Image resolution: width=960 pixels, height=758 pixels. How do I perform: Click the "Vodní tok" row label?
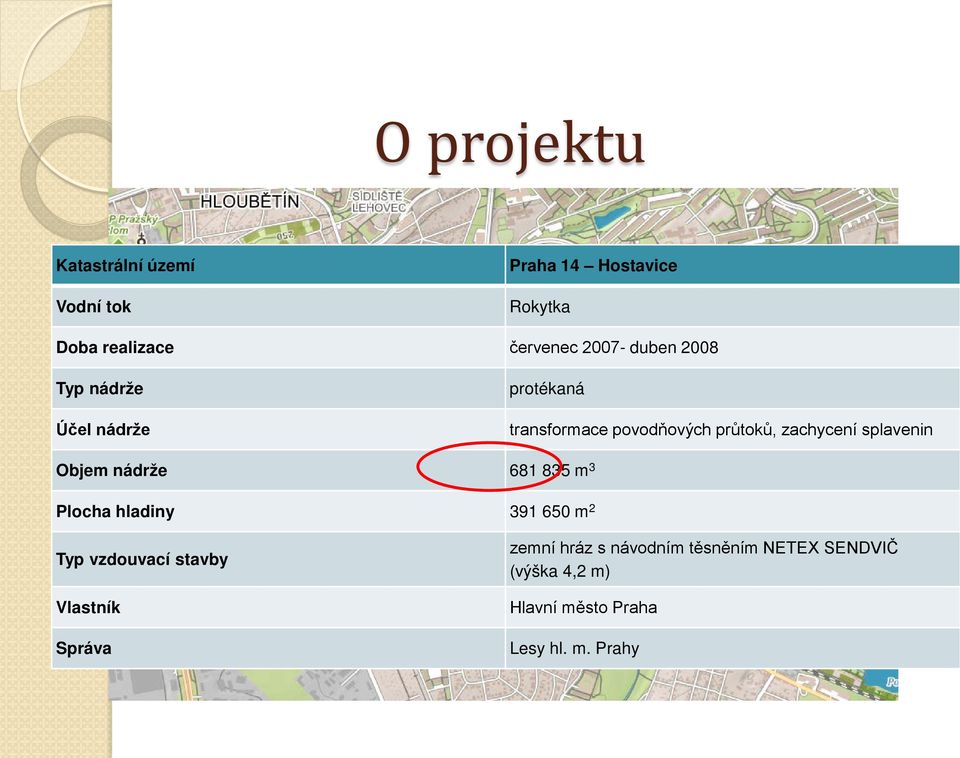coord(94,306)
